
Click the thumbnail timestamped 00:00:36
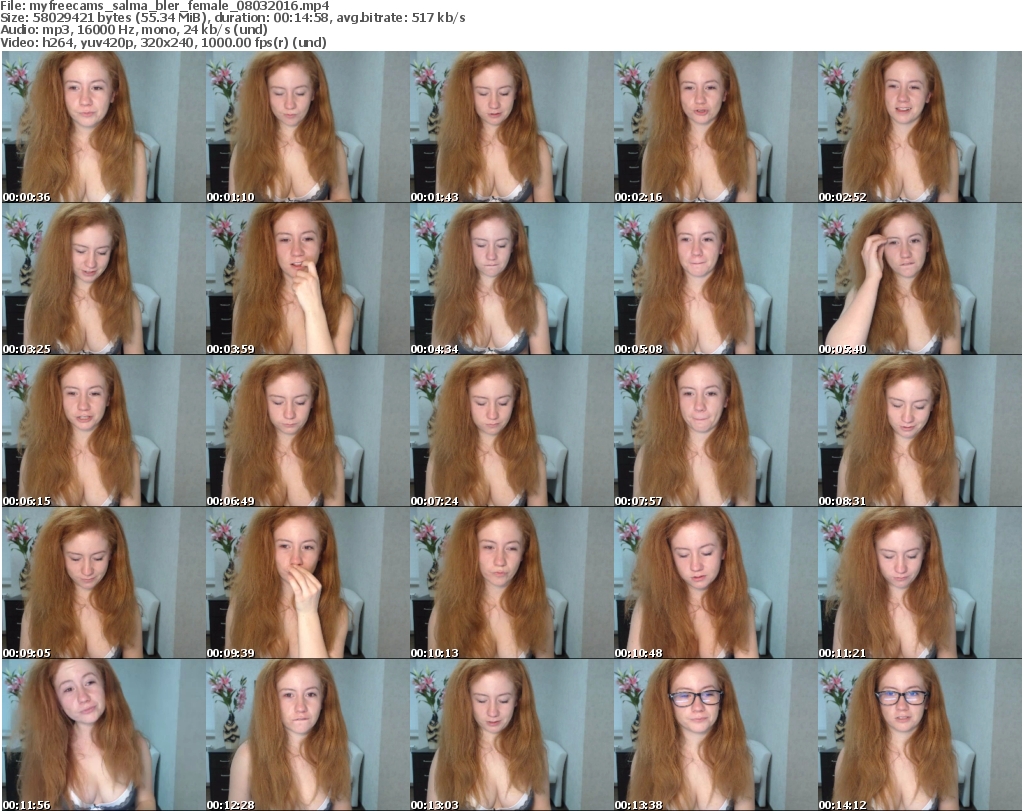pos(103,127)
